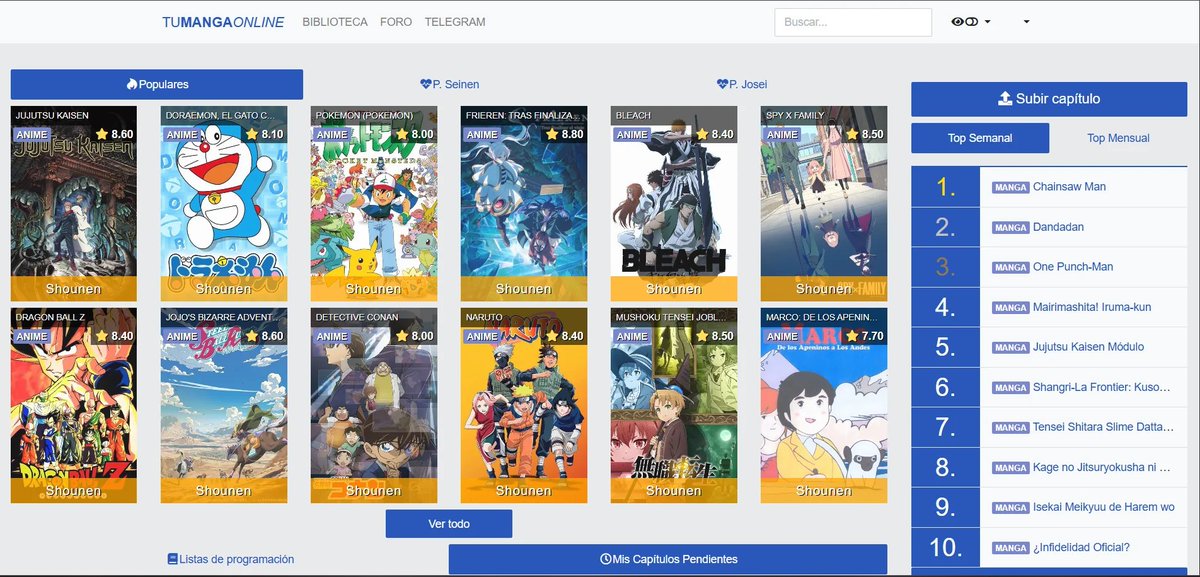Click the clock icon in Mis Capítulos Pendientes
The image size is (1200, 577).
coord(605,559)
